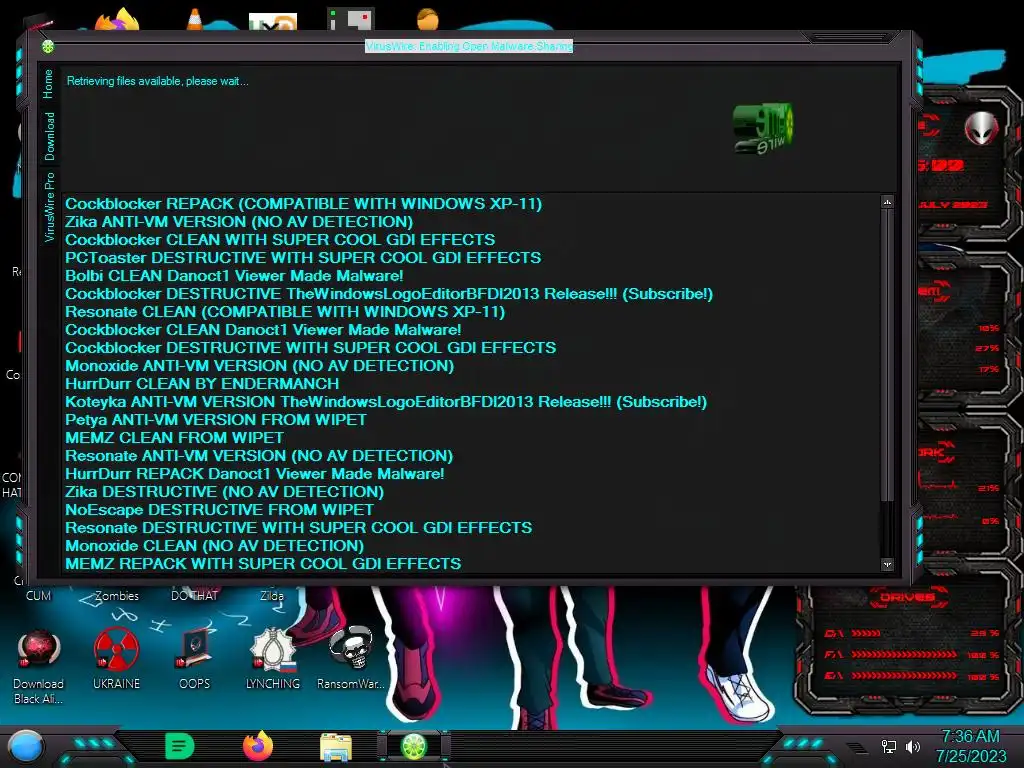The height and width of the screenshot is (768, 1024).
Task: Open the UKRAINE desktop icon
Action: point(116,658)
